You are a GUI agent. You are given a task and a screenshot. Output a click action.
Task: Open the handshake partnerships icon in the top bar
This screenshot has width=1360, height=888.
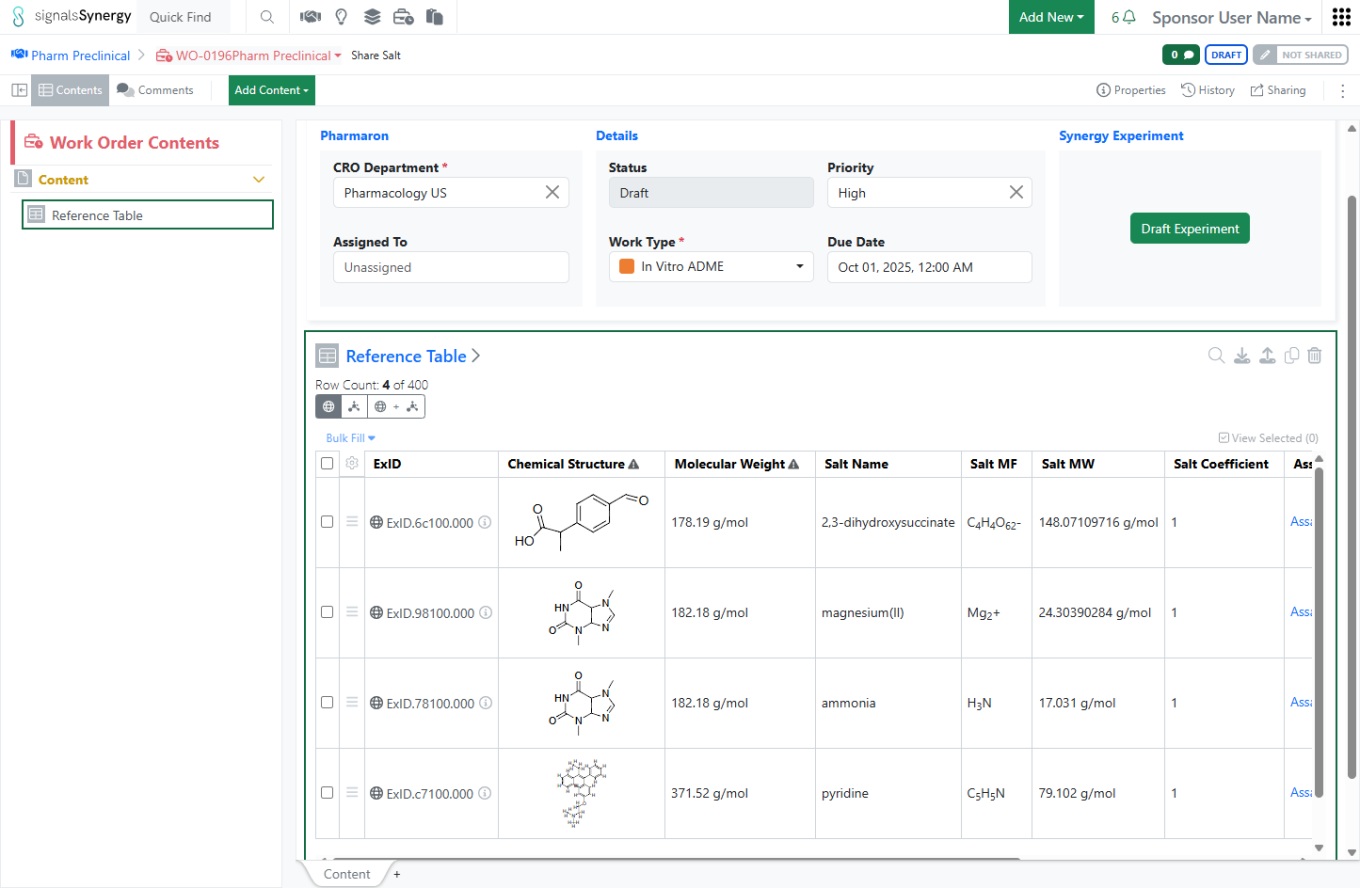(x=311, y=17)
